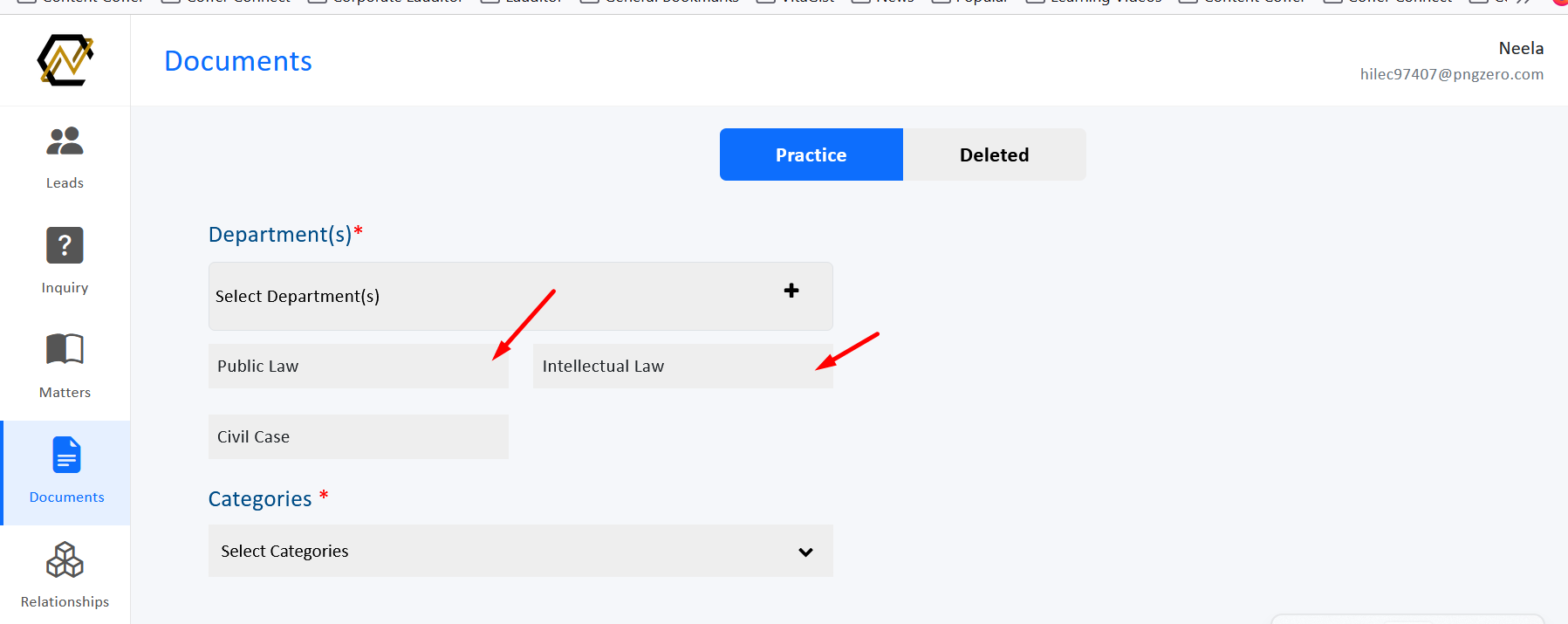
Task: Click the company logo in the sidebar
Action: pyautogui.click(x=65, y=60)
